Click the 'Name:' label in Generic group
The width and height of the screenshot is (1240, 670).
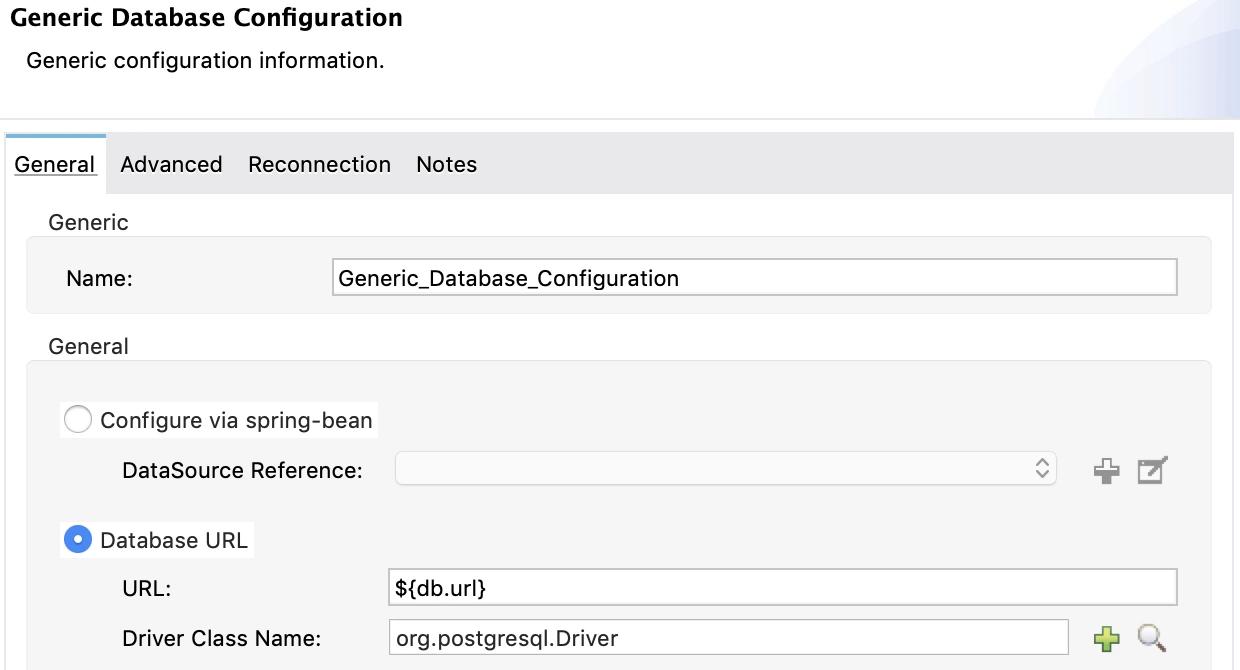pyautogui.click(x=99, y=279)
